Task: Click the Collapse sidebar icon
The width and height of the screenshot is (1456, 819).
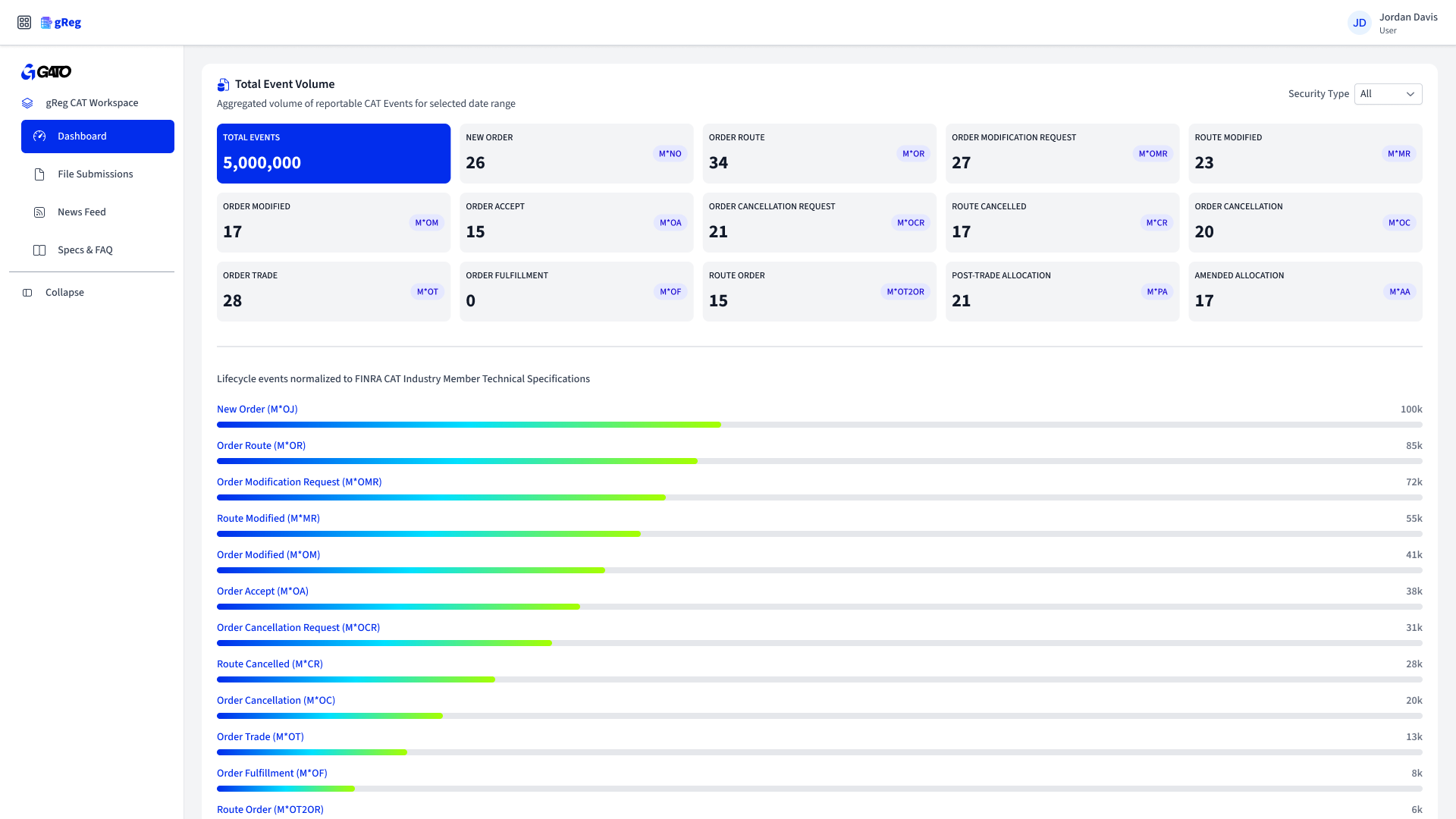Action: coord(27,293)
